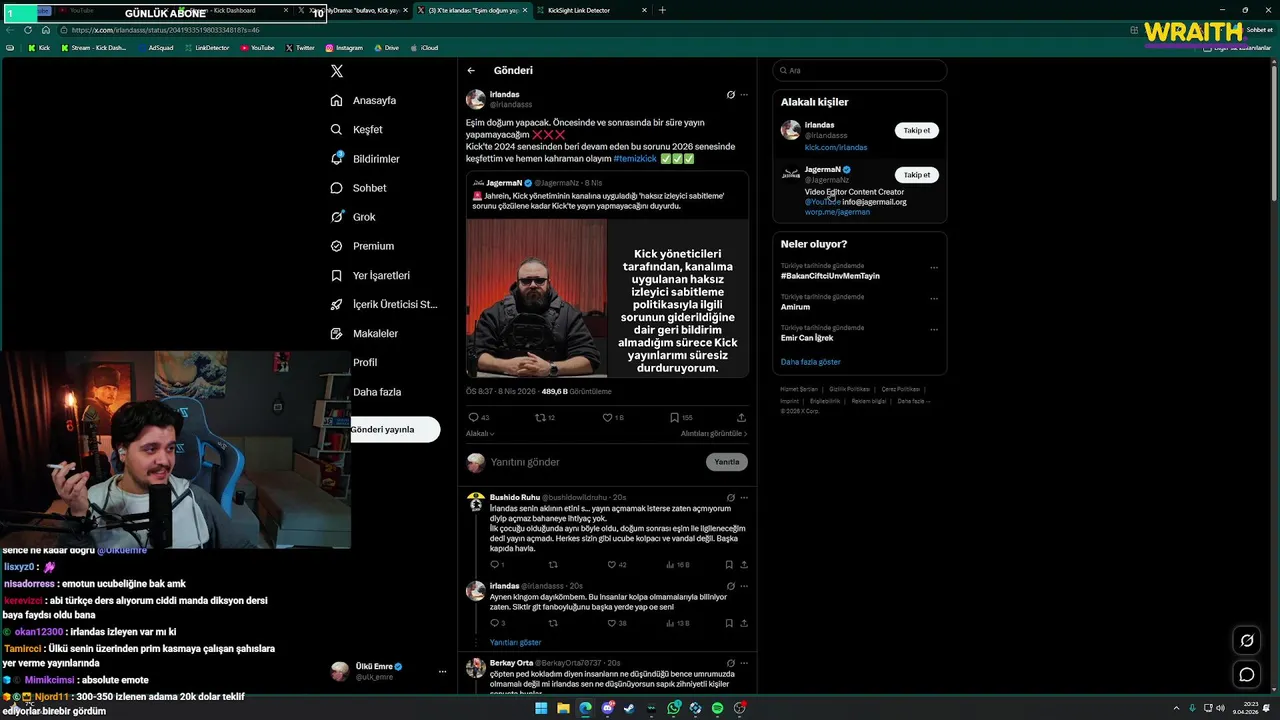The image size is (1280, 720).
Task: Share the main post
Action: [x=741, y=418]
